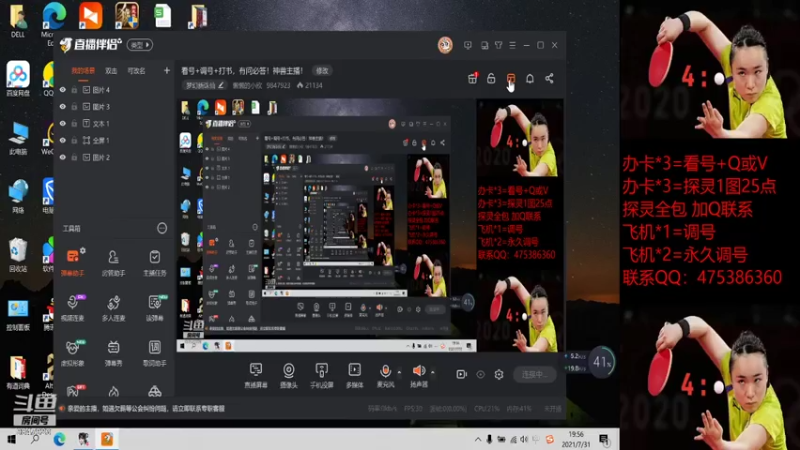Open the 多人连麦 tool
800x450 pixels.
pos(113,307)
